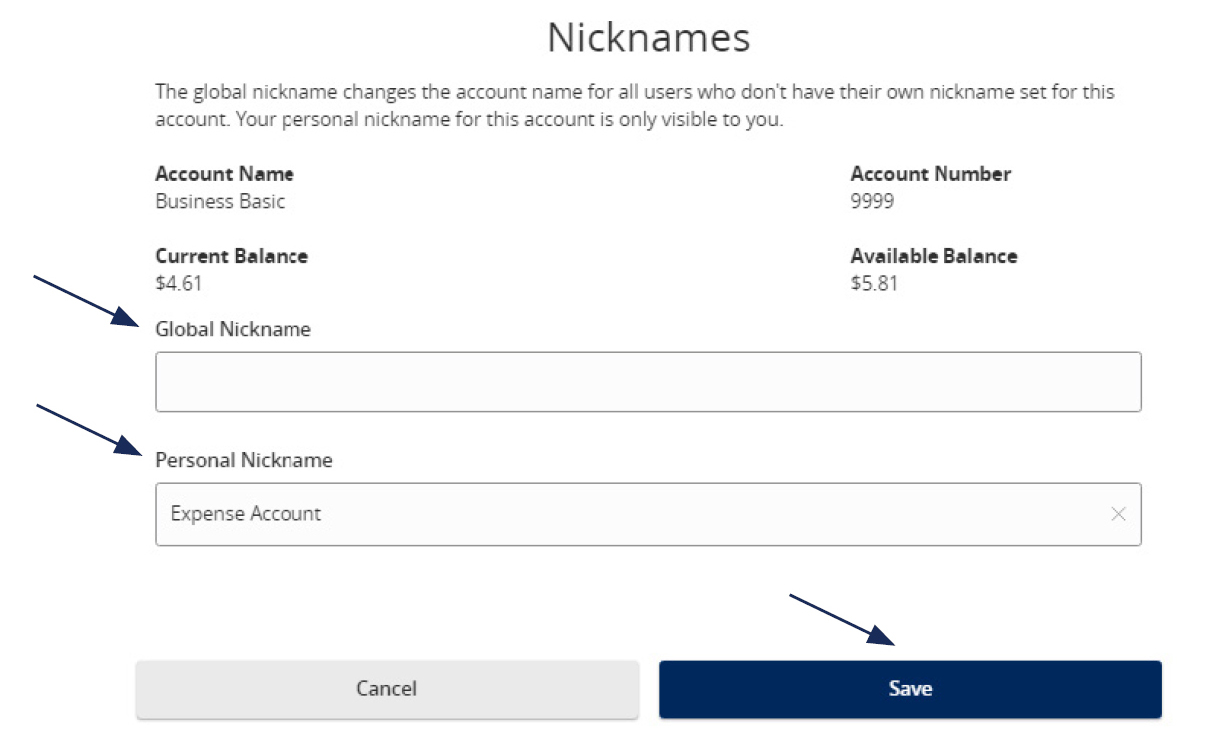Click the account name 'Business Basic'
This screenshot has height=756, width=1218.
tap(220, 201)
